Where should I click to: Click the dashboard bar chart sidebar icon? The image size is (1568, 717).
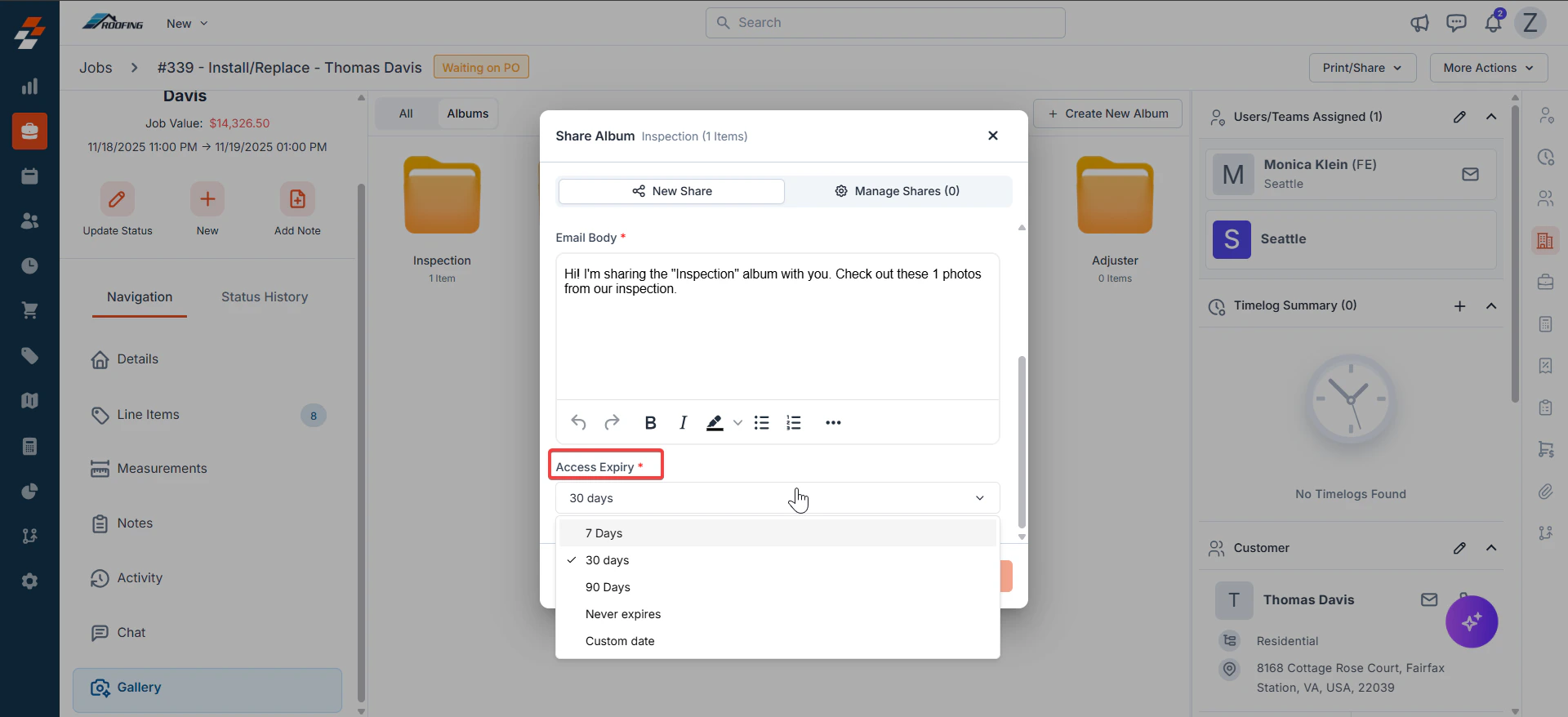pos(29,87)
